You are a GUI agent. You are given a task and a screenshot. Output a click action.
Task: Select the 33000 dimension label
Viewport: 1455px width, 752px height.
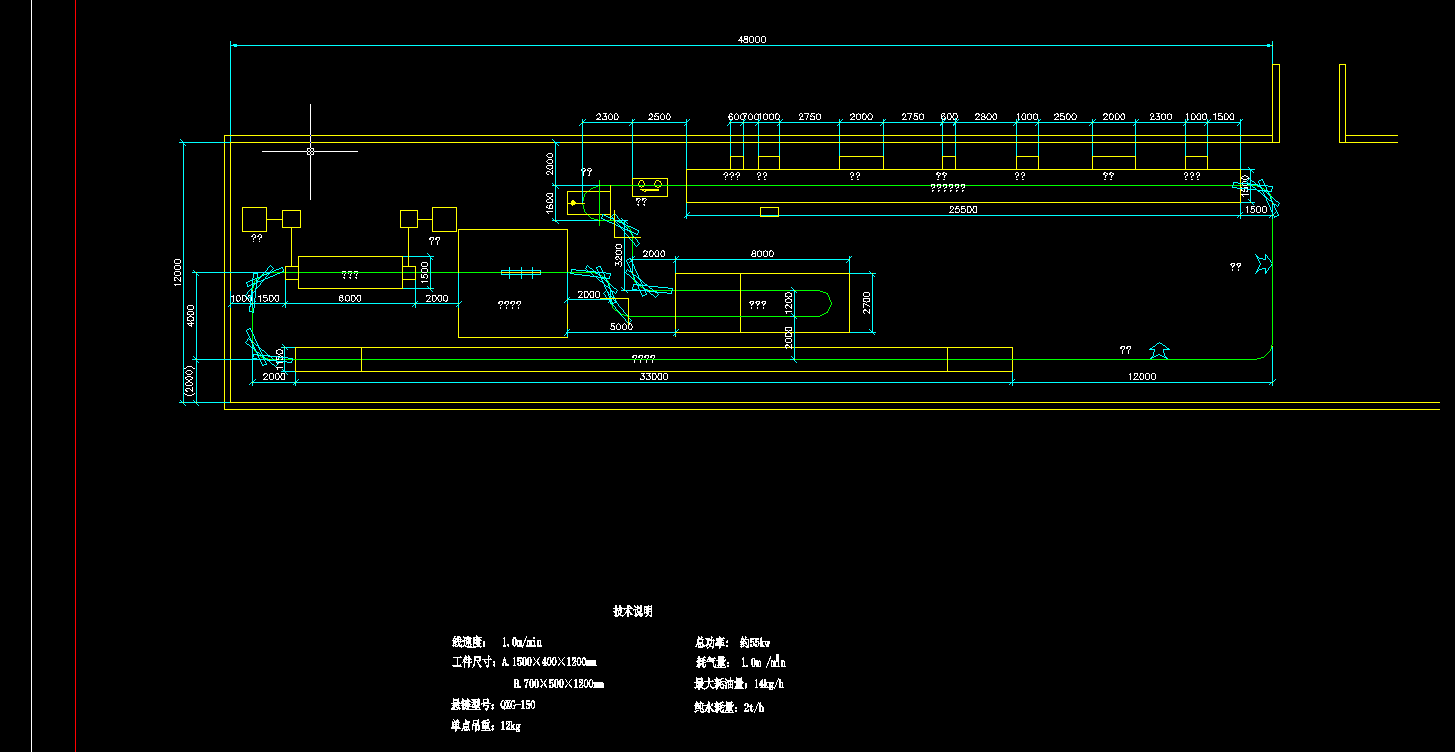654,377
